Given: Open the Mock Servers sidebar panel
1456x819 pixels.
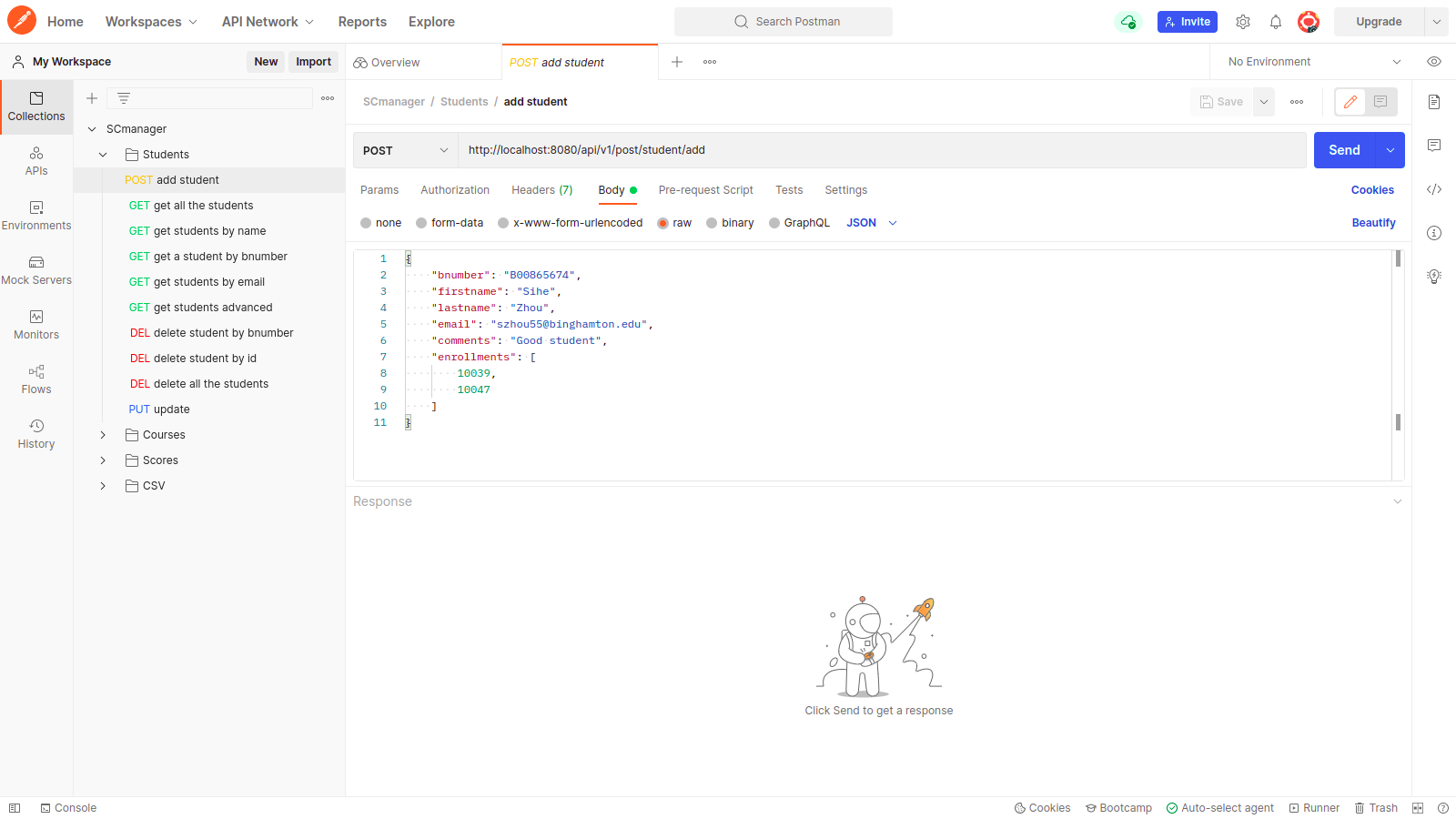Looking at the screenshot, I should coord(36,270).
